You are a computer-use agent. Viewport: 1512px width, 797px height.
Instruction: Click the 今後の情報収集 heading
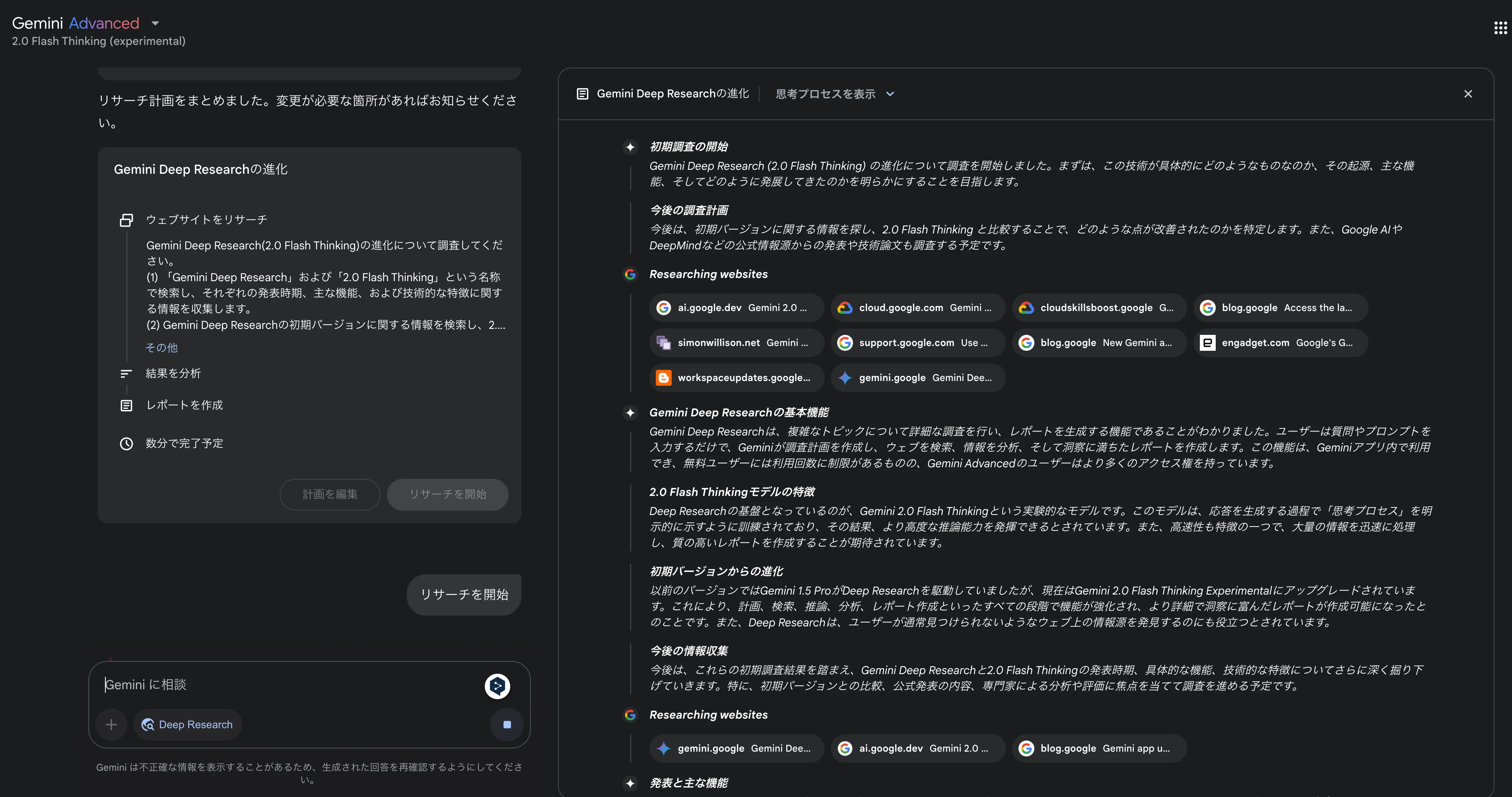pyautogui.click(x=688, y=651)
